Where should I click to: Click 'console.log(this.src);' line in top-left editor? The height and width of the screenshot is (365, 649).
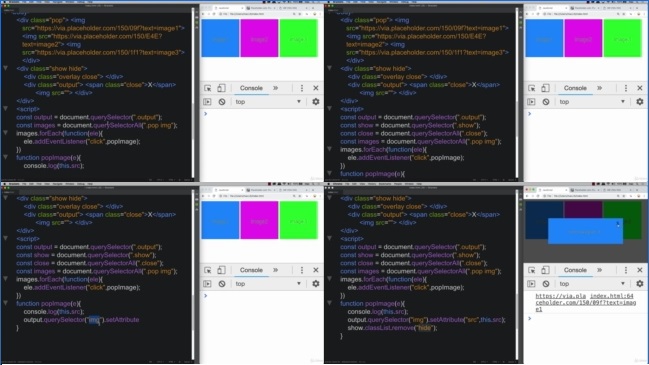pos(54,166)
